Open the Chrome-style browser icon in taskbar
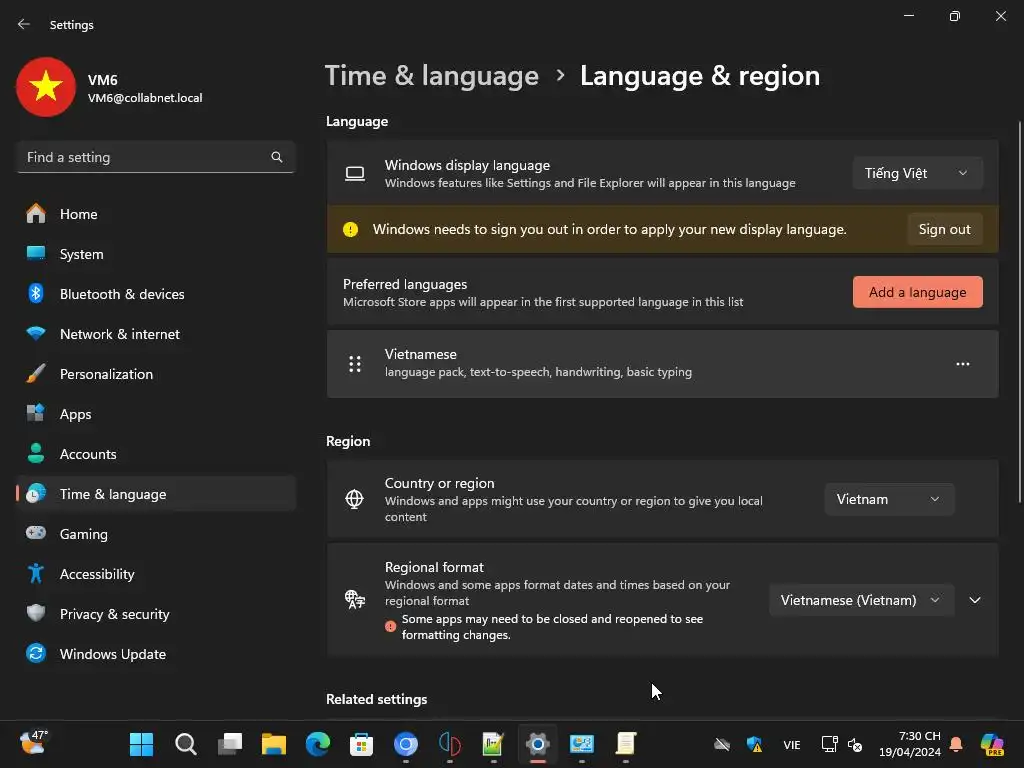The height and width of the screenshot is (768, 1024). 406,744
